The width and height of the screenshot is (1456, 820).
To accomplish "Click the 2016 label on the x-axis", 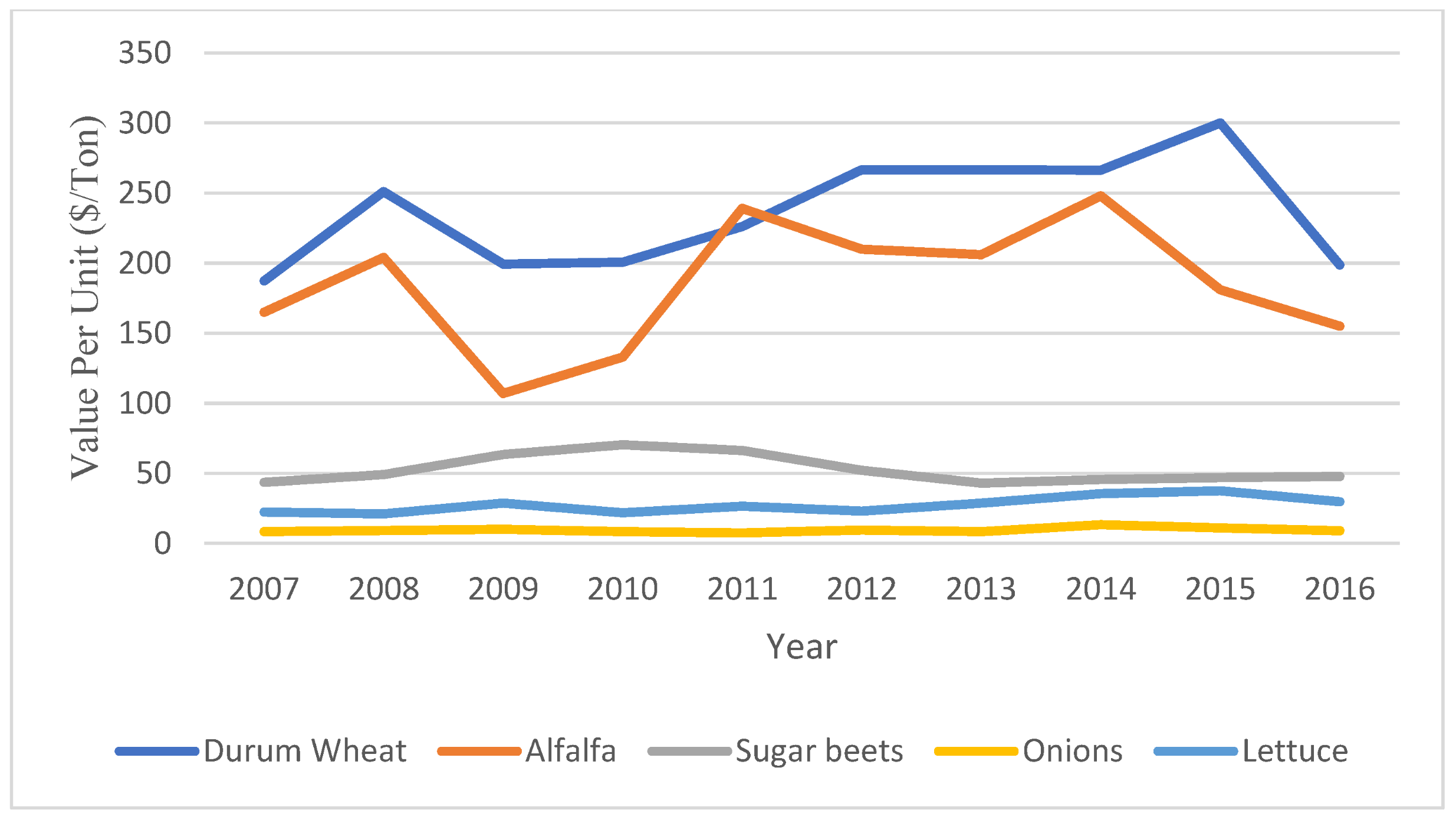I will pos(1339,589).
